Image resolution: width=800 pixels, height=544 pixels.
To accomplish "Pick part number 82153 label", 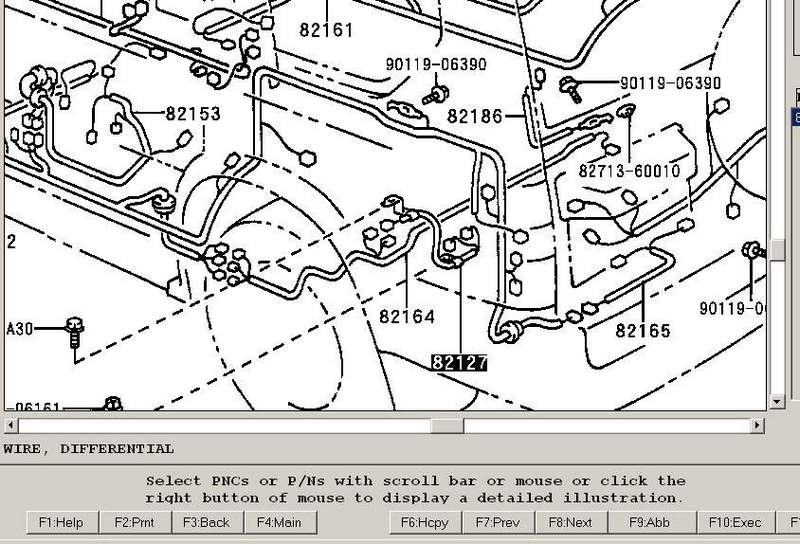I will (193, 114).
